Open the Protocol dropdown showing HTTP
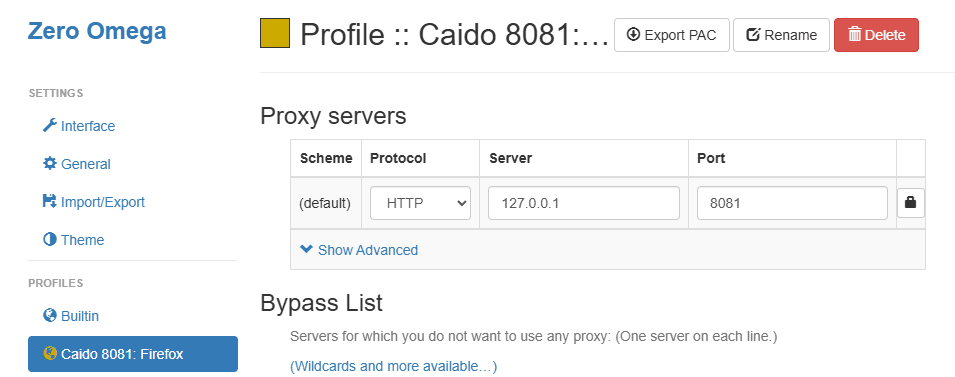 420,203
